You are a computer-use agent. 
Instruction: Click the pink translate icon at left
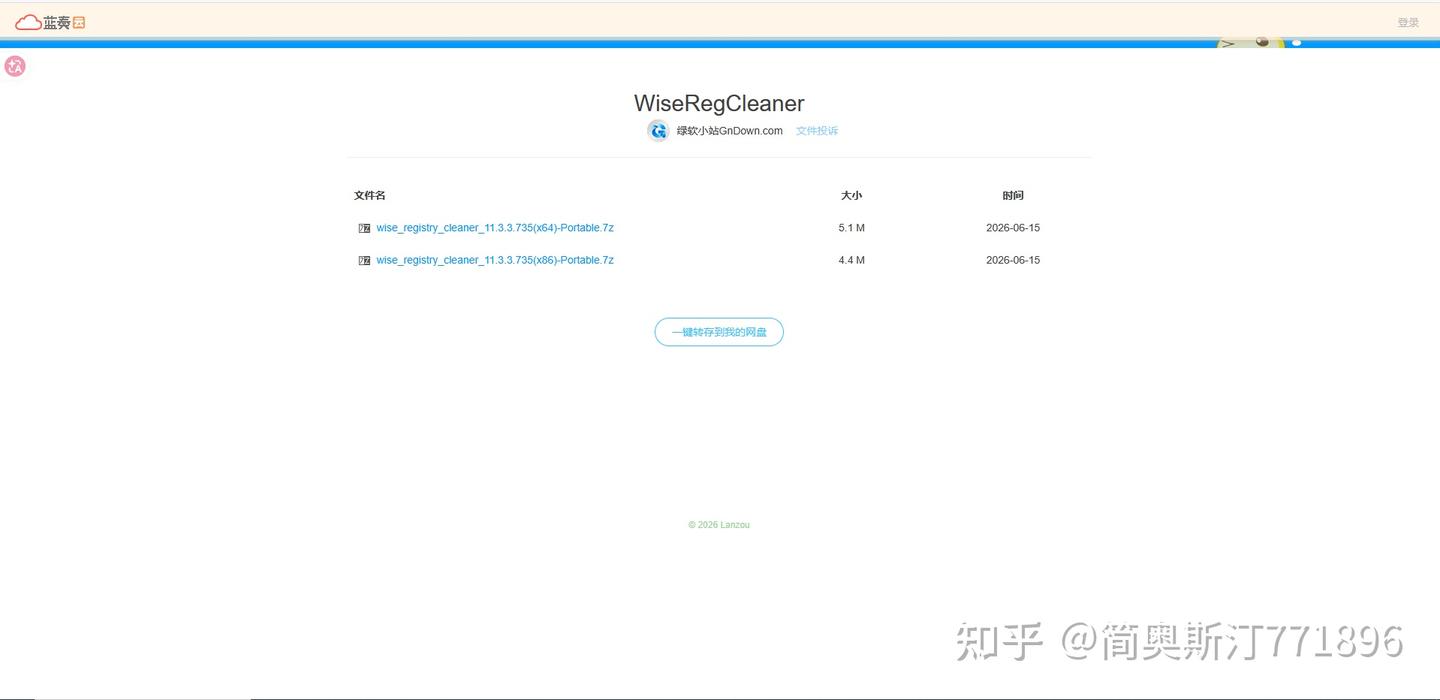coord(15,66)
